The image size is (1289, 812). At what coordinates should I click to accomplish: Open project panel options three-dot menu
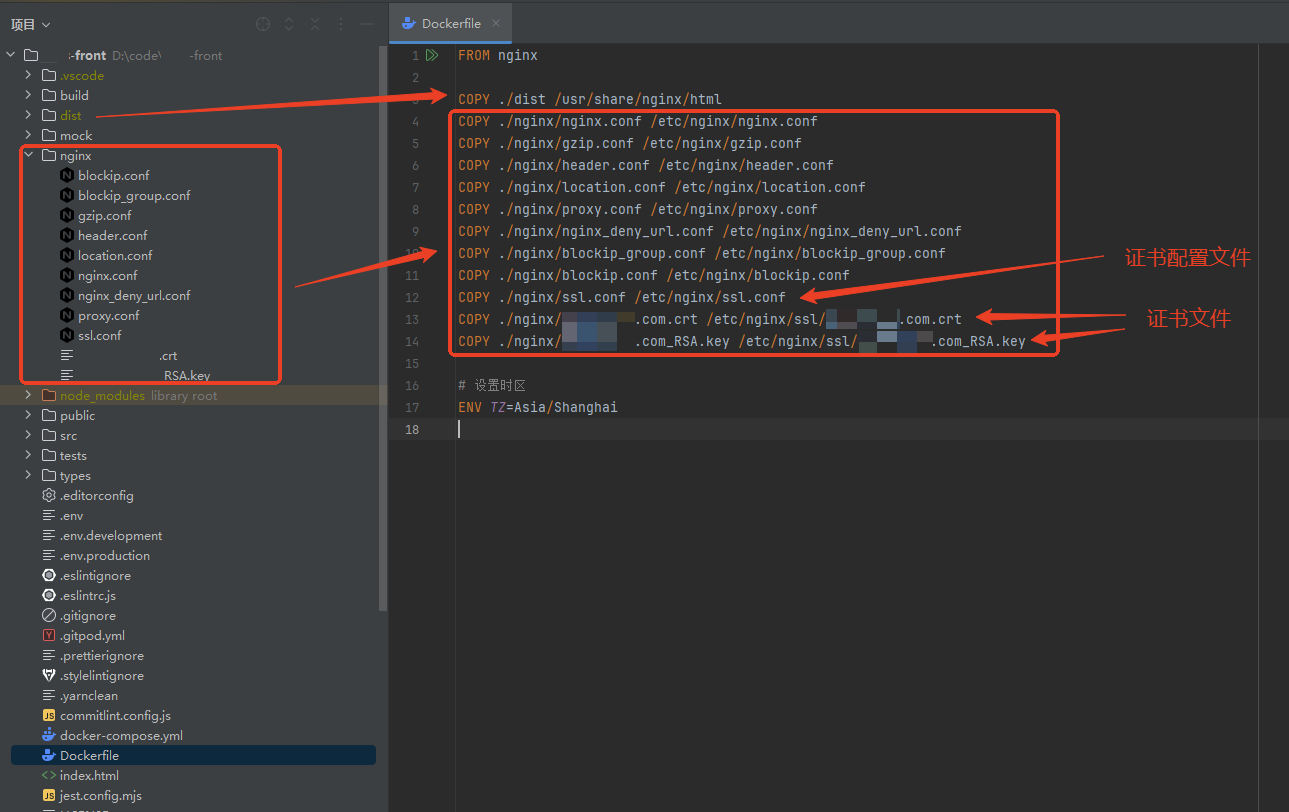coord(341,24)
